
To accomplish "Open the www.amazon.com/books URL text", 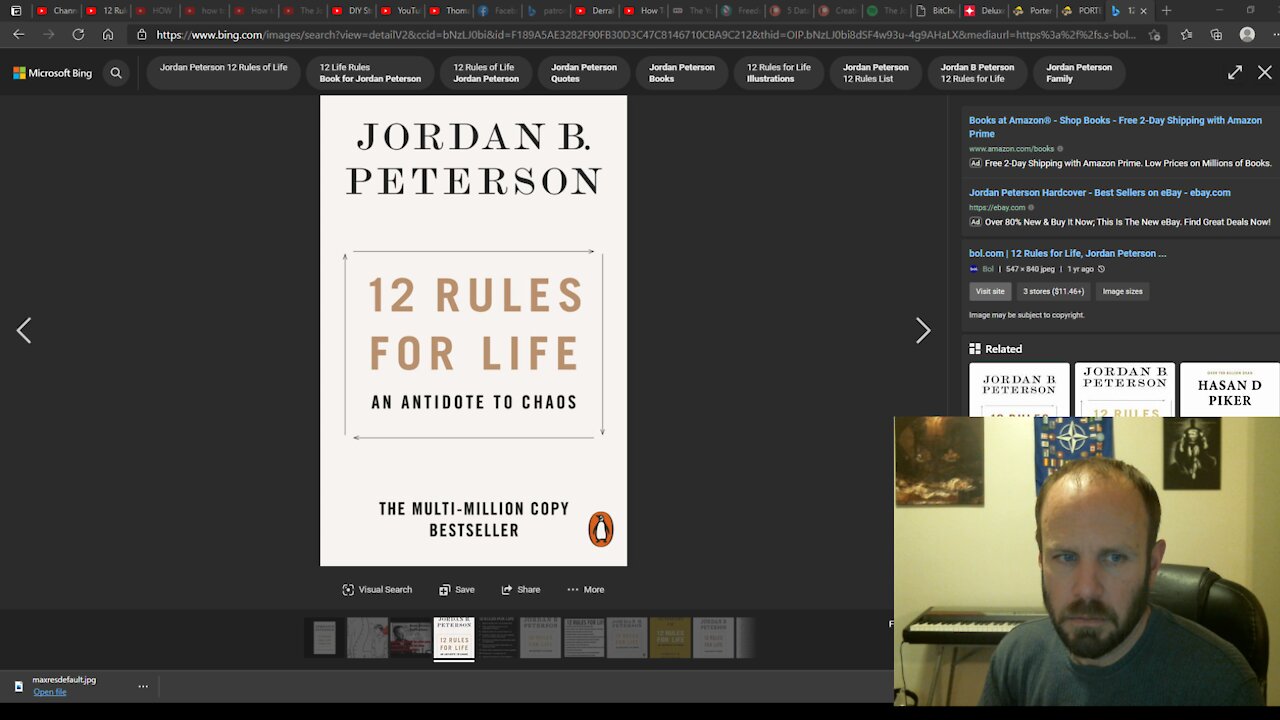I will (1011, 149).
